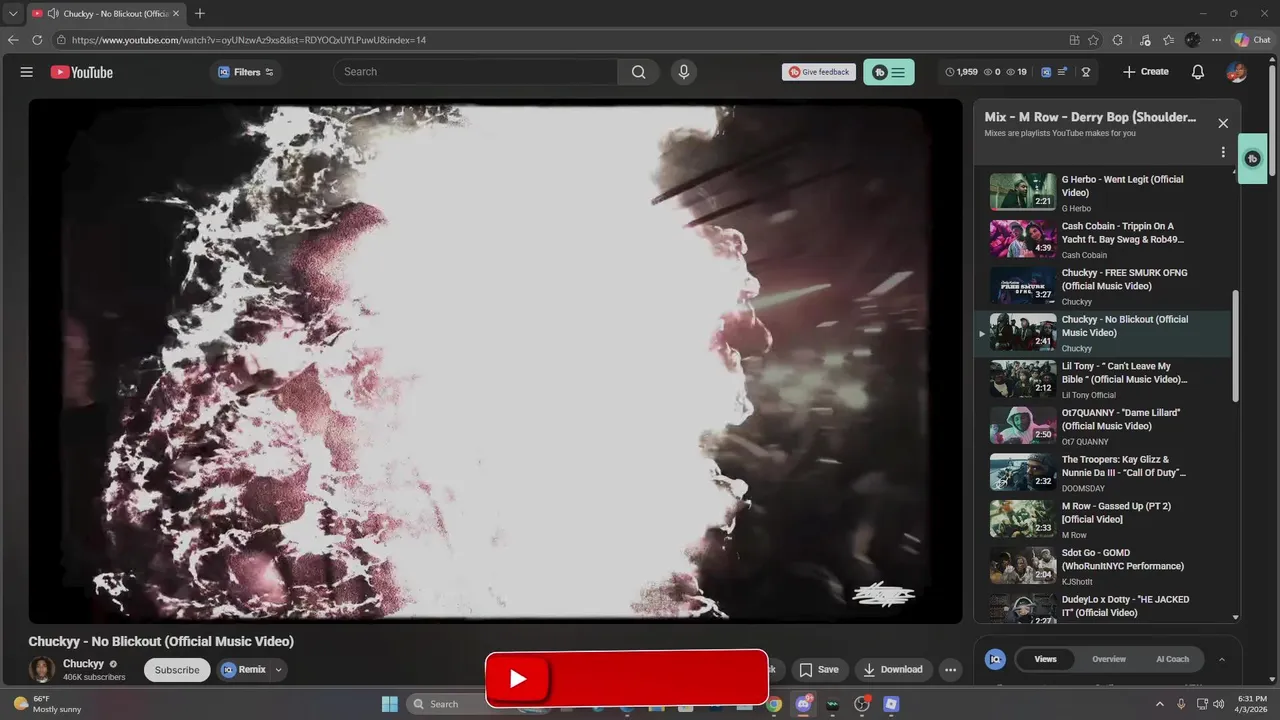The height and width of the screenshot is (720, 1280).
Task: Play M Row - Gassed Up (PT 2)
Action: [x=1102, y=520]
